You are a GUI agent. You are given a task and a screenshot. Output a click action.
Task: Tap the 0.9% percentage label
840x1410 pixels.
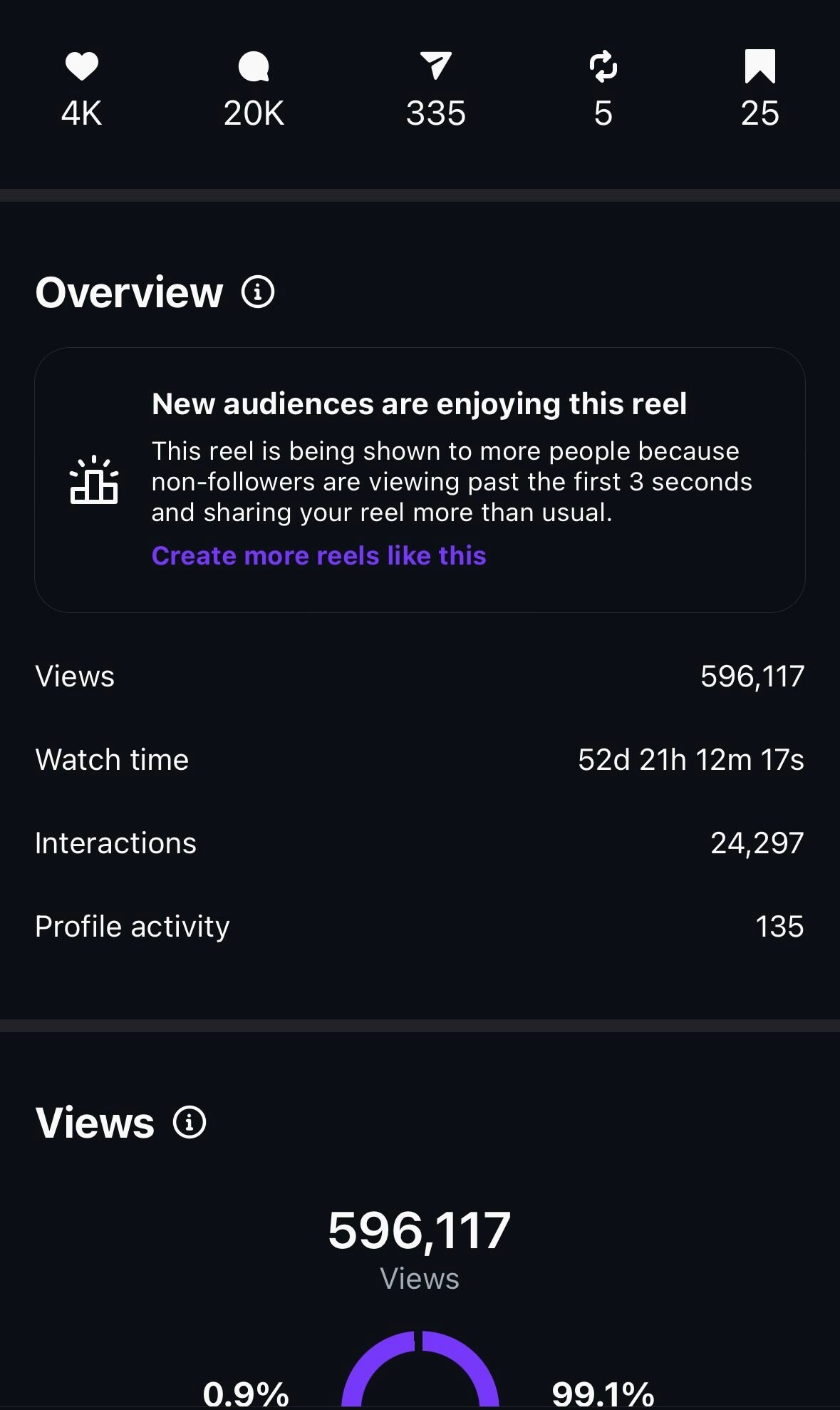pos(246,1393)
